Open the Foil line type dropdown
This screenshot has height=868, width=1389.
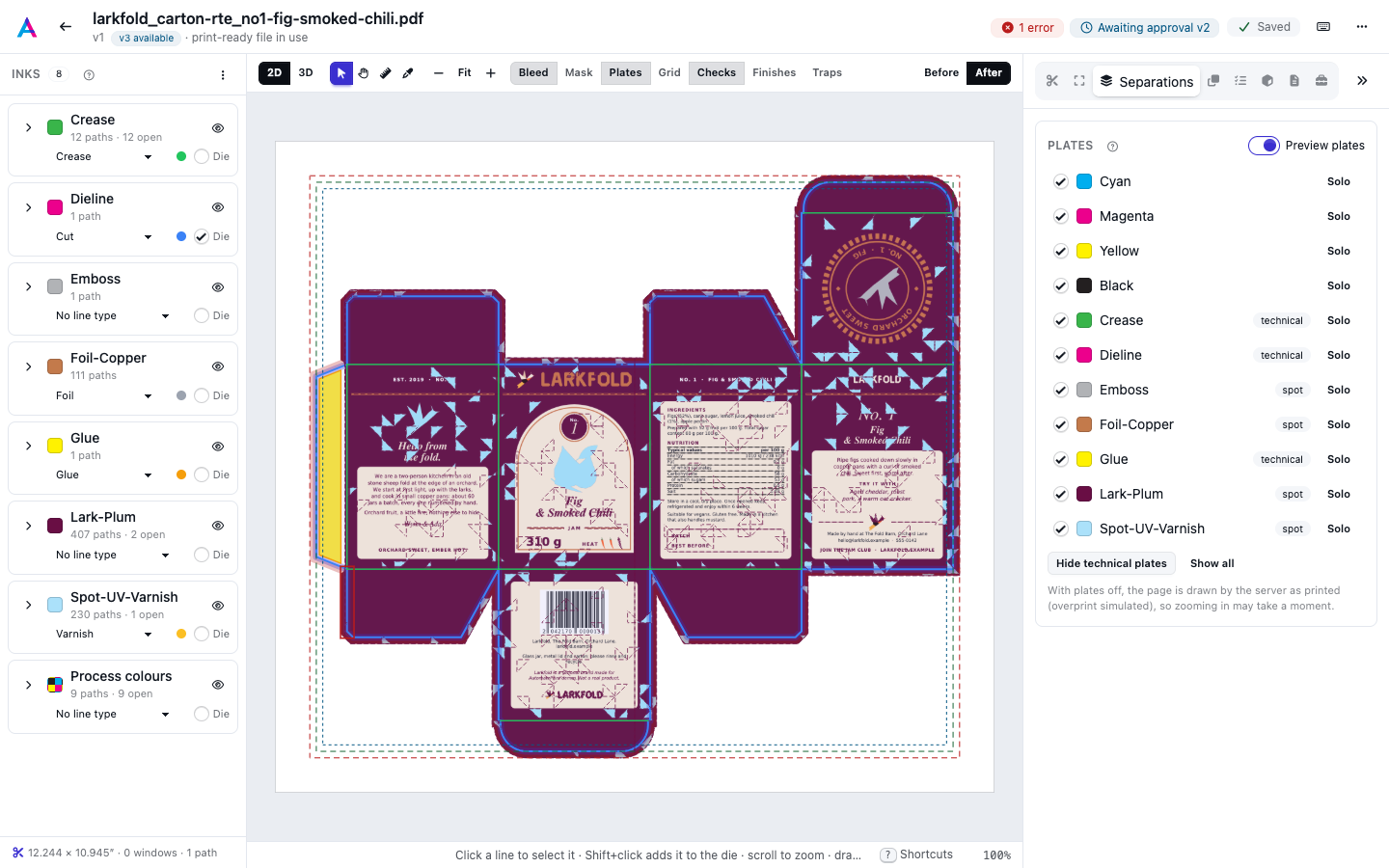point(104,395)
